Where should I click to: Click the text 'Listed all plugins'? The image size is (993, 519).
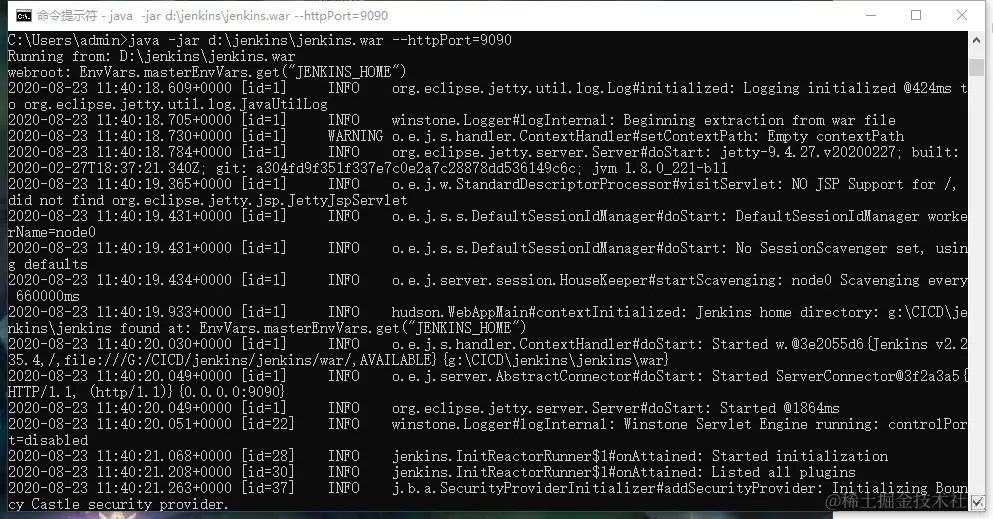pos(783,472)
